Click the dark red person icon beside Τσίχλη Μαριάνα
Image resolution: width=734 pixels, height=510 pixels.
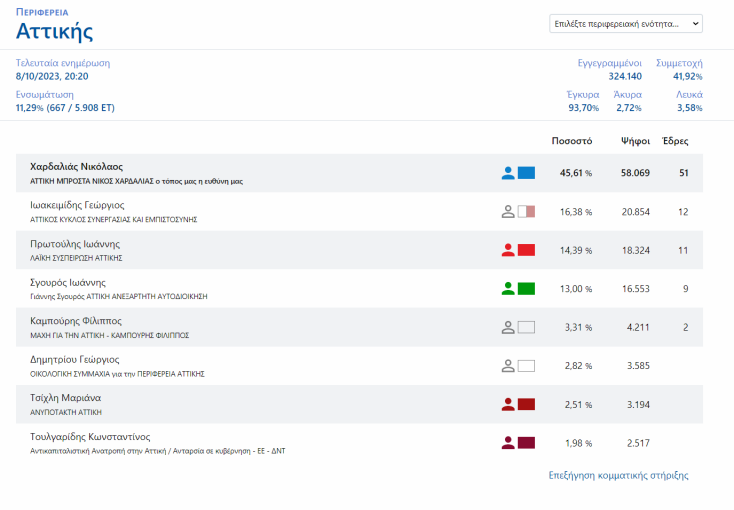click(x=508, y=403)
